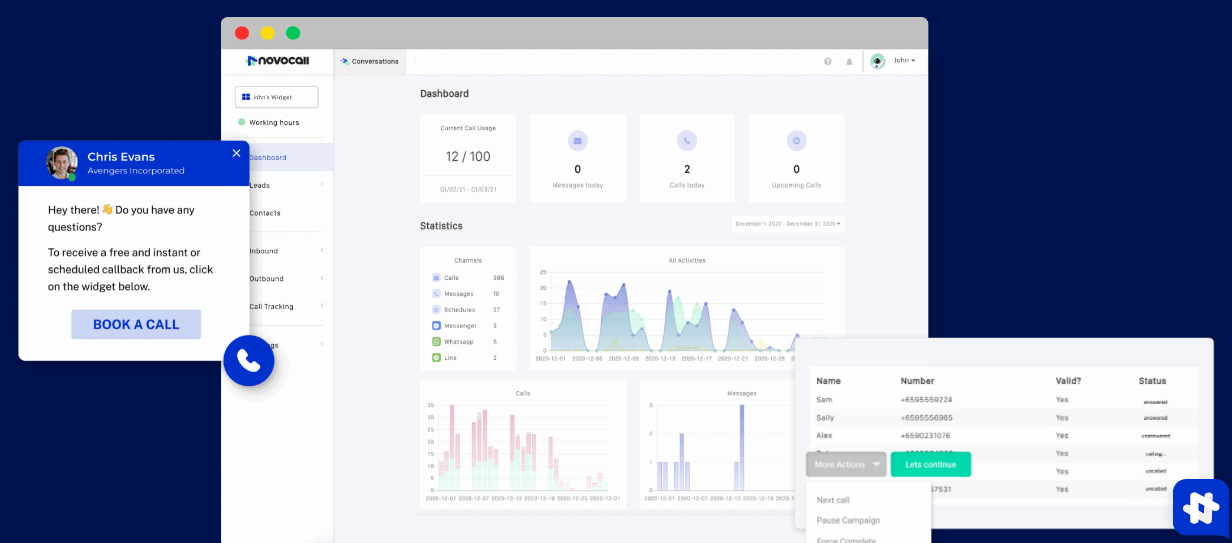Open the notifications bell icon
This screenshot has width=1232, height=543.
click(849, 61)
